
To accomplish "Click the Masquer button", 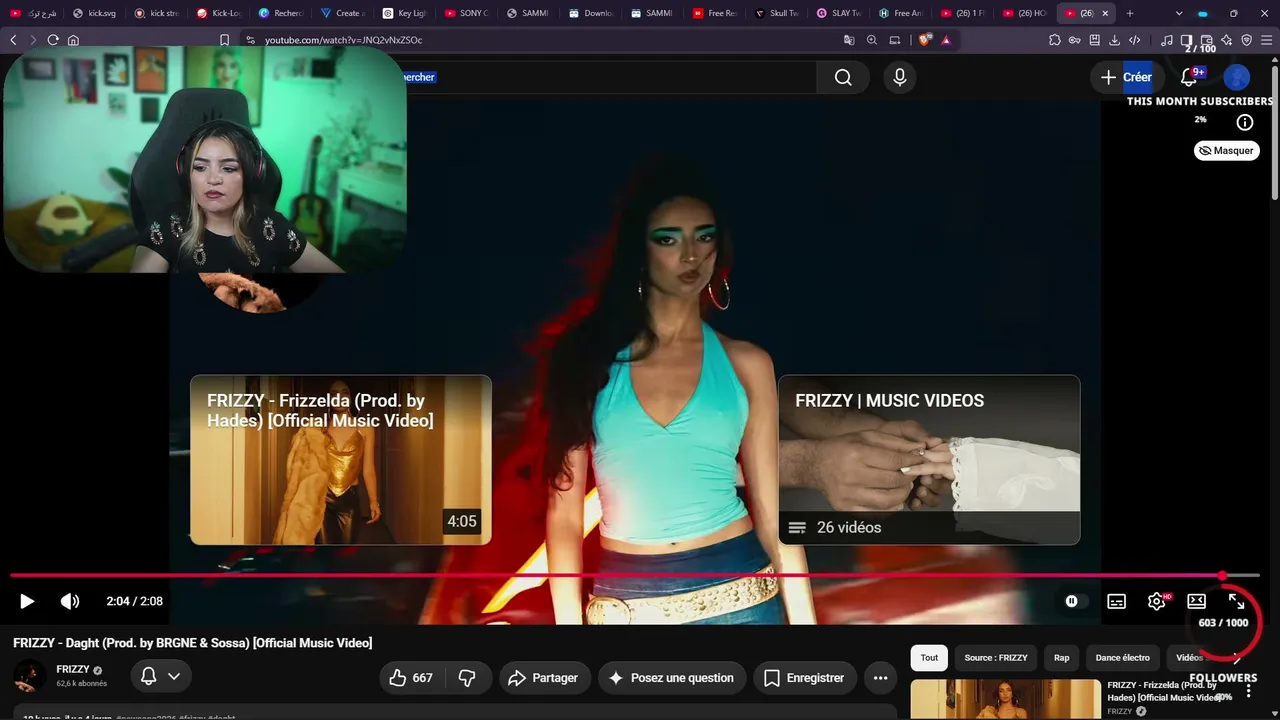I will 1227,150.
